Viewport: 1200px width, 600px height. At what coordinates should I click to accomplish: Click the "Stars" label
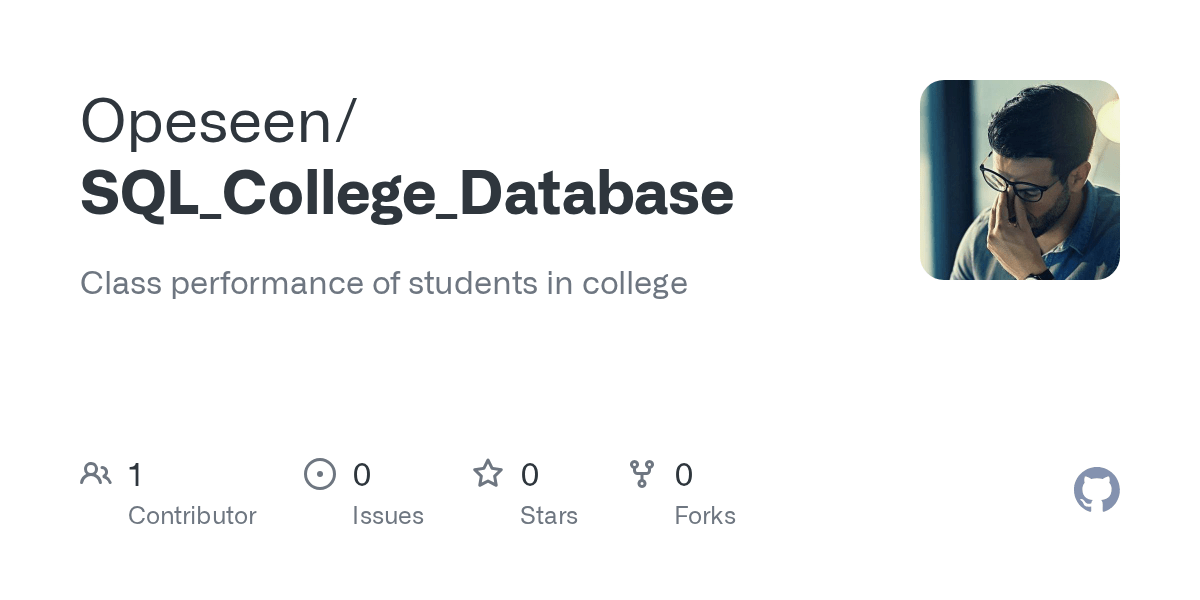pos(549,516)
